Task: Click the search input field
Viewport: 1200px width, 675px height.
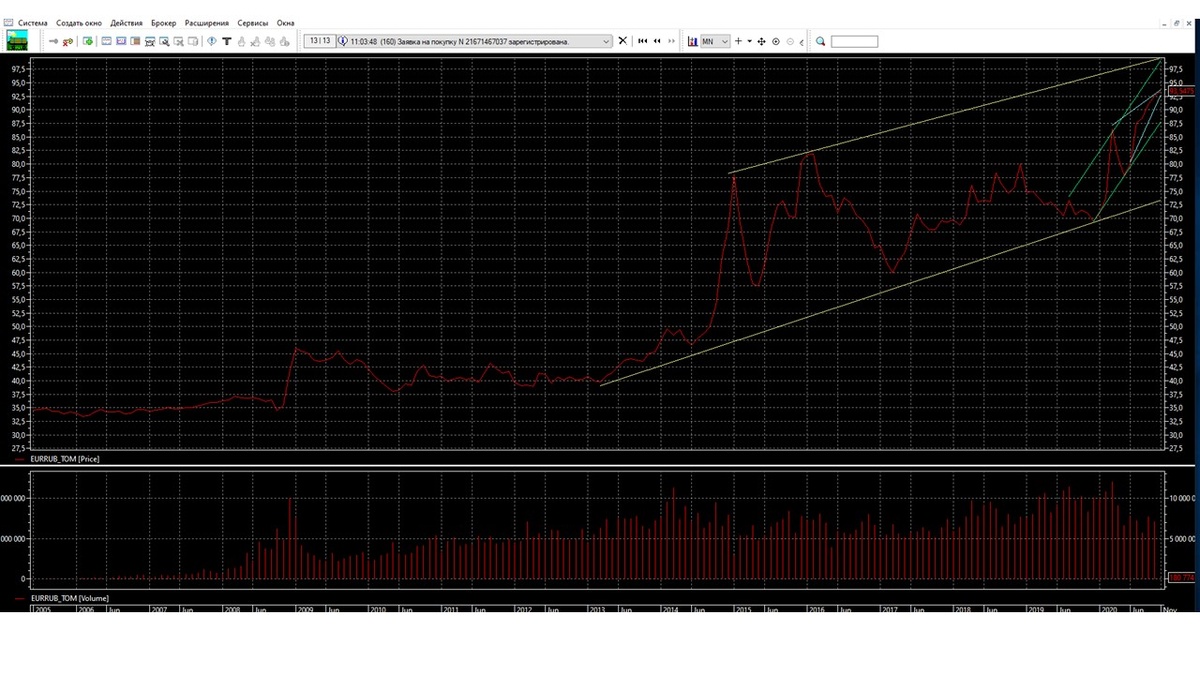Action: (855, 41)
